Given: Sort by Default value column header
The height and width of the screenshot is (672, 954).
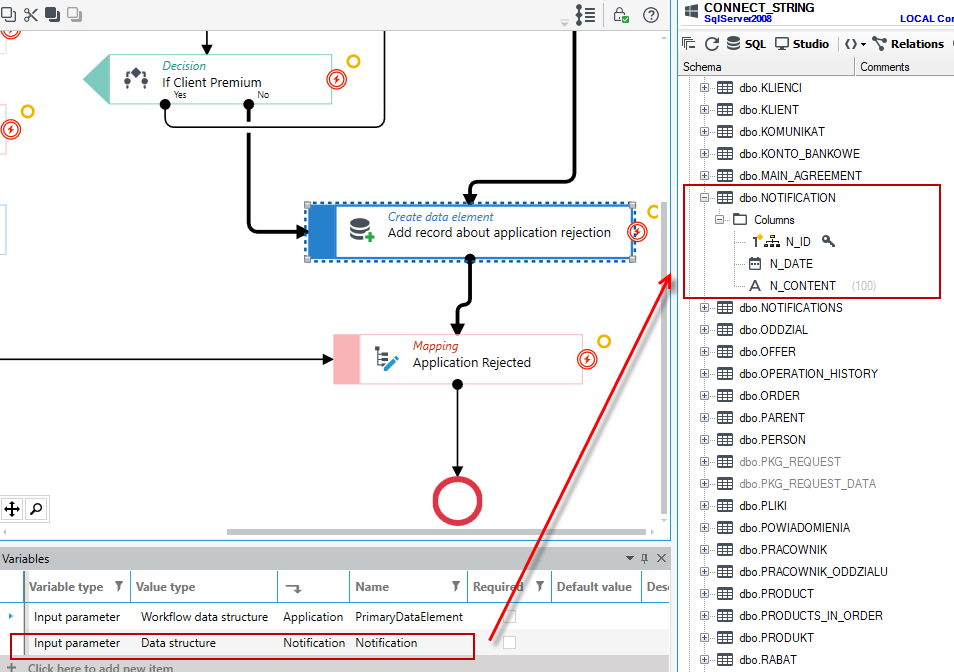Looking at the screenshot, I should pos(596,587).
